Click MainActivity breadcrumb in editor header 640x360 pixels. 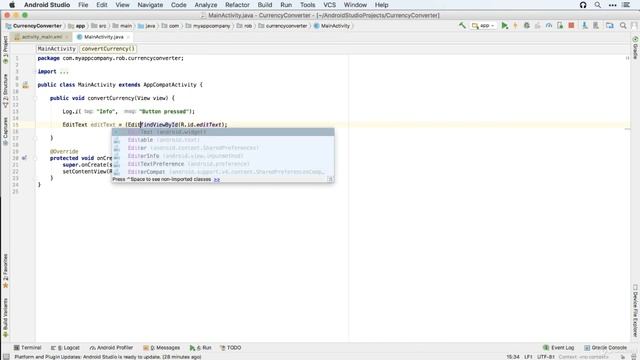pos(56,49)
